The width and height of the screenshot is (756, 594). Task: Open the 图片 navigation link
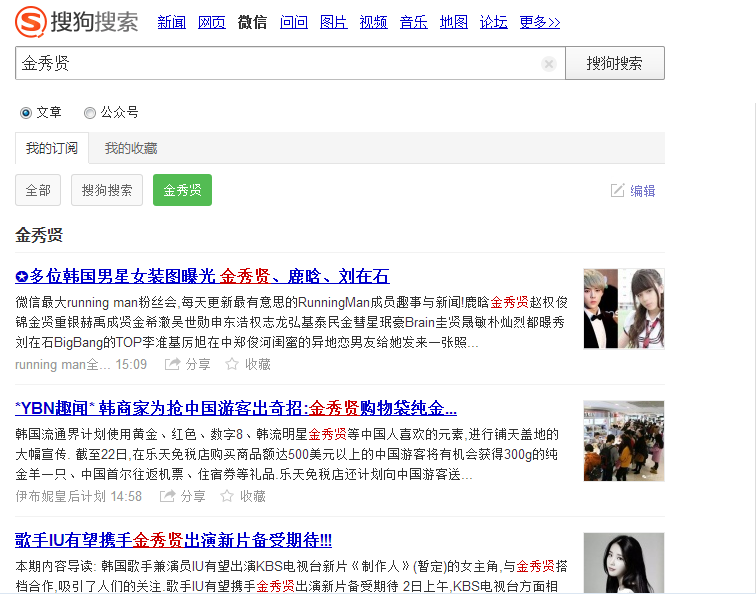pyautogui.click(x=334, y=22)
